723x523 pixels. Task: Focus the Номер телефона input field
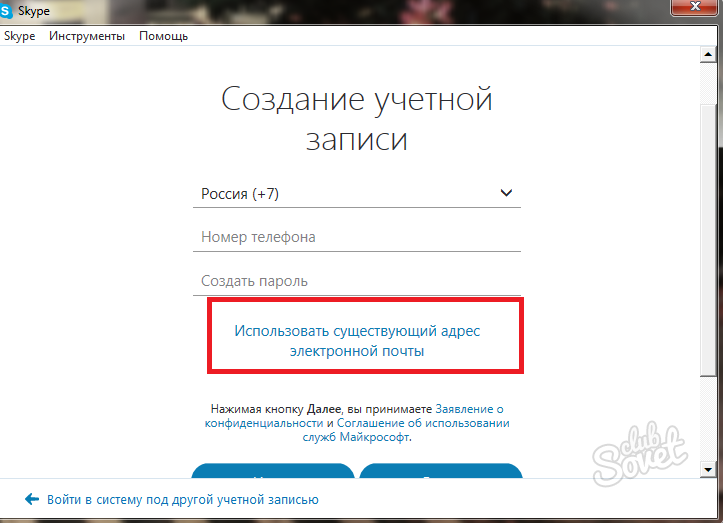click(356, 237)
